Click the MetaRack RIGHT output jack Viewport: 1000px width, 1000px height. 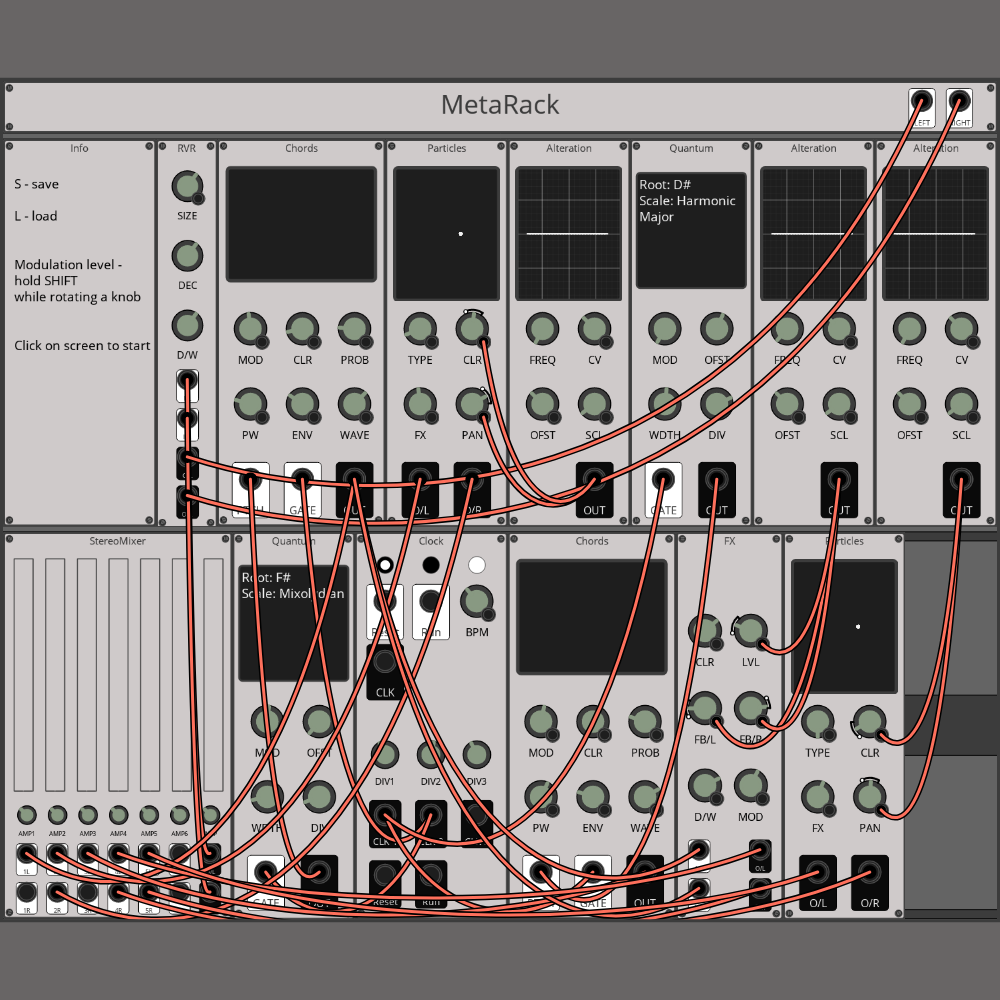(x=959, y=102)
